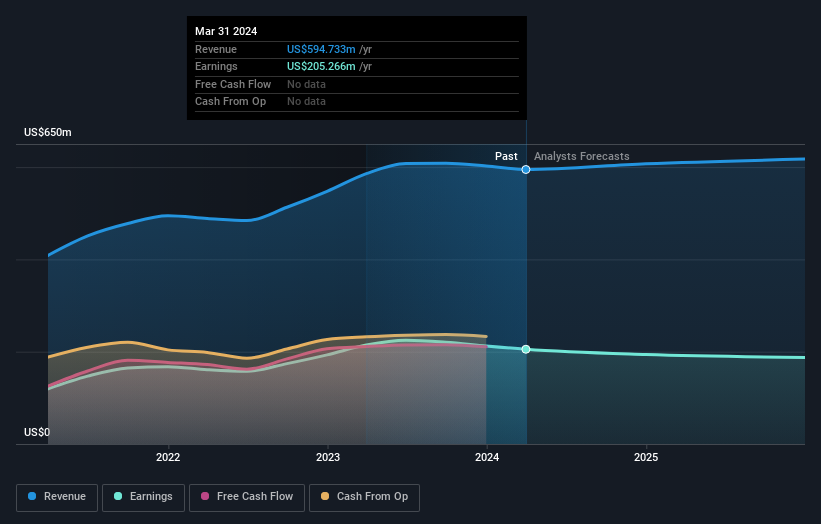Click the Free Cash Flow No data value
The height and width of the screenshot is (524, 821).
pos(306,84)
